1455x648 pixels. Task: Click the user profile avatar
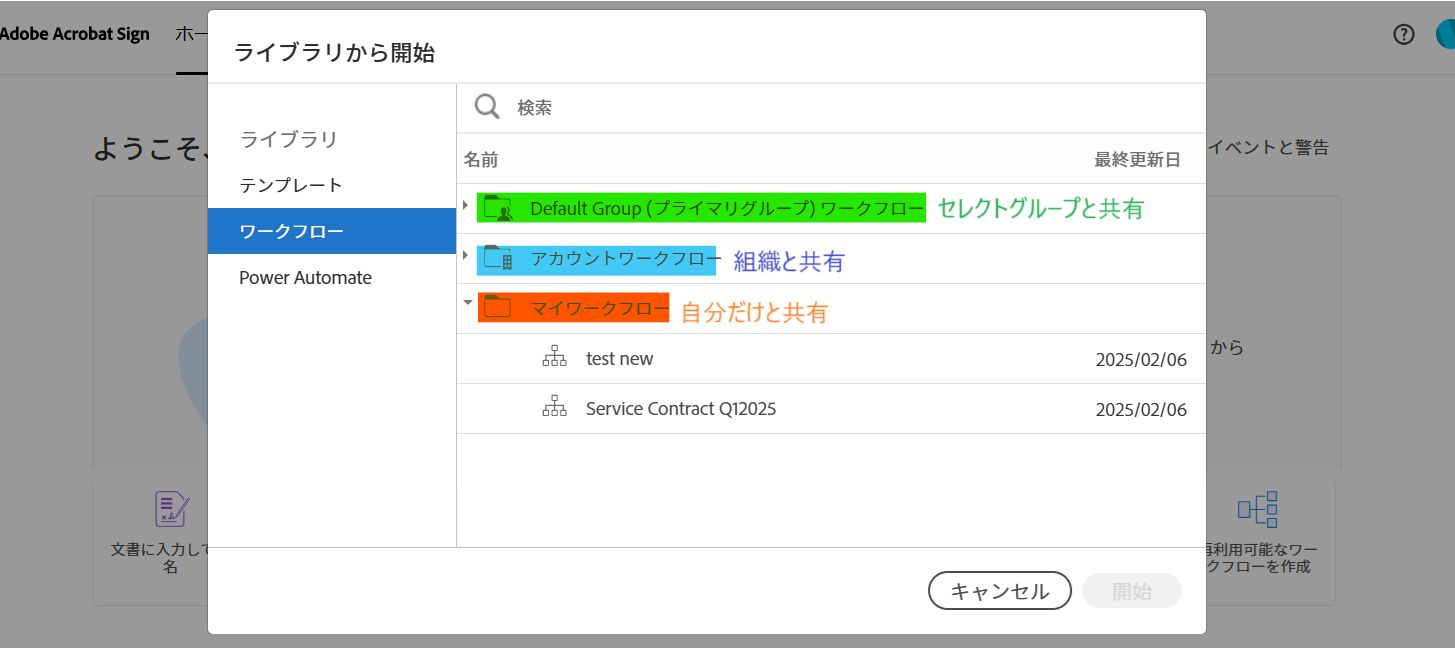[x=1446, y=34]
